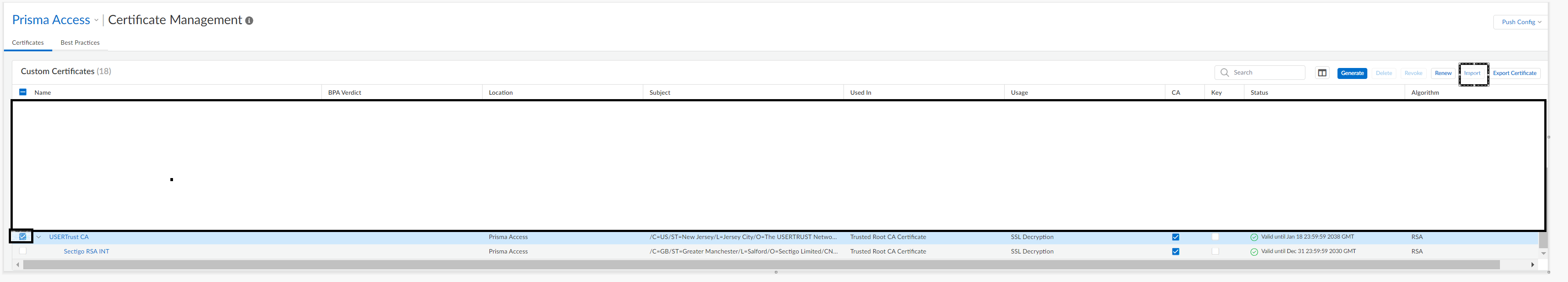The image size is (1568, 282).
Task: Switch to the Certificates tab
Action: (28, 43)
